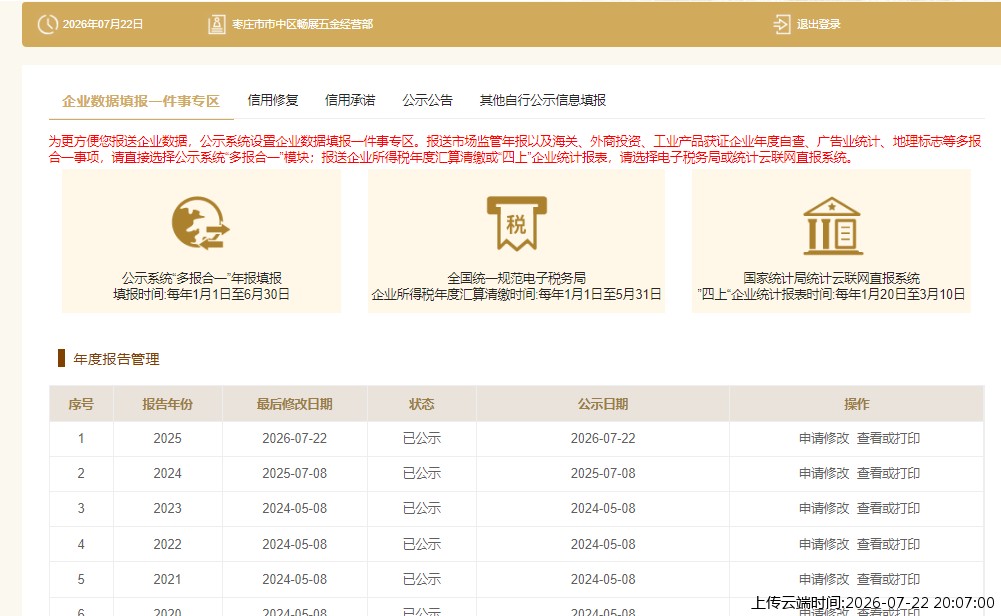Switch to the 信用承诺 tab

pos(350,100)
